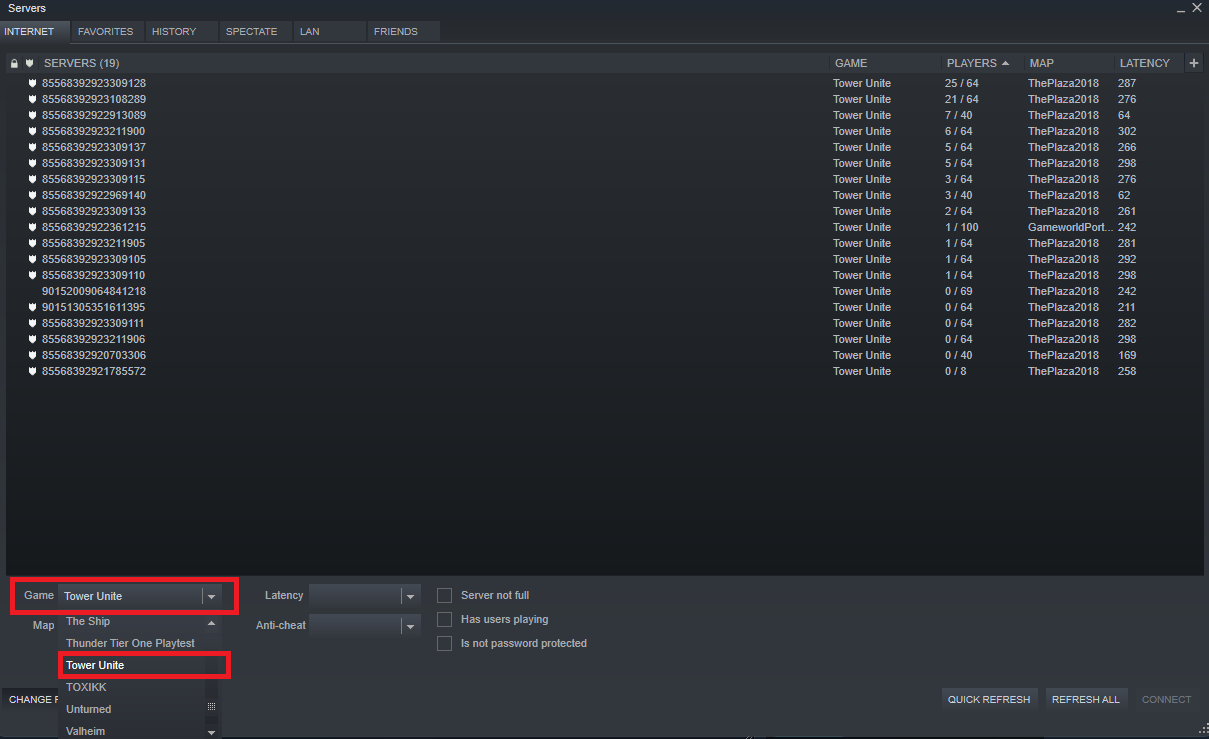This screenshot has width=1209, height=739.
Task: Click the Refresh All button
Action: pyautogui.click(x=1086, y=699)
